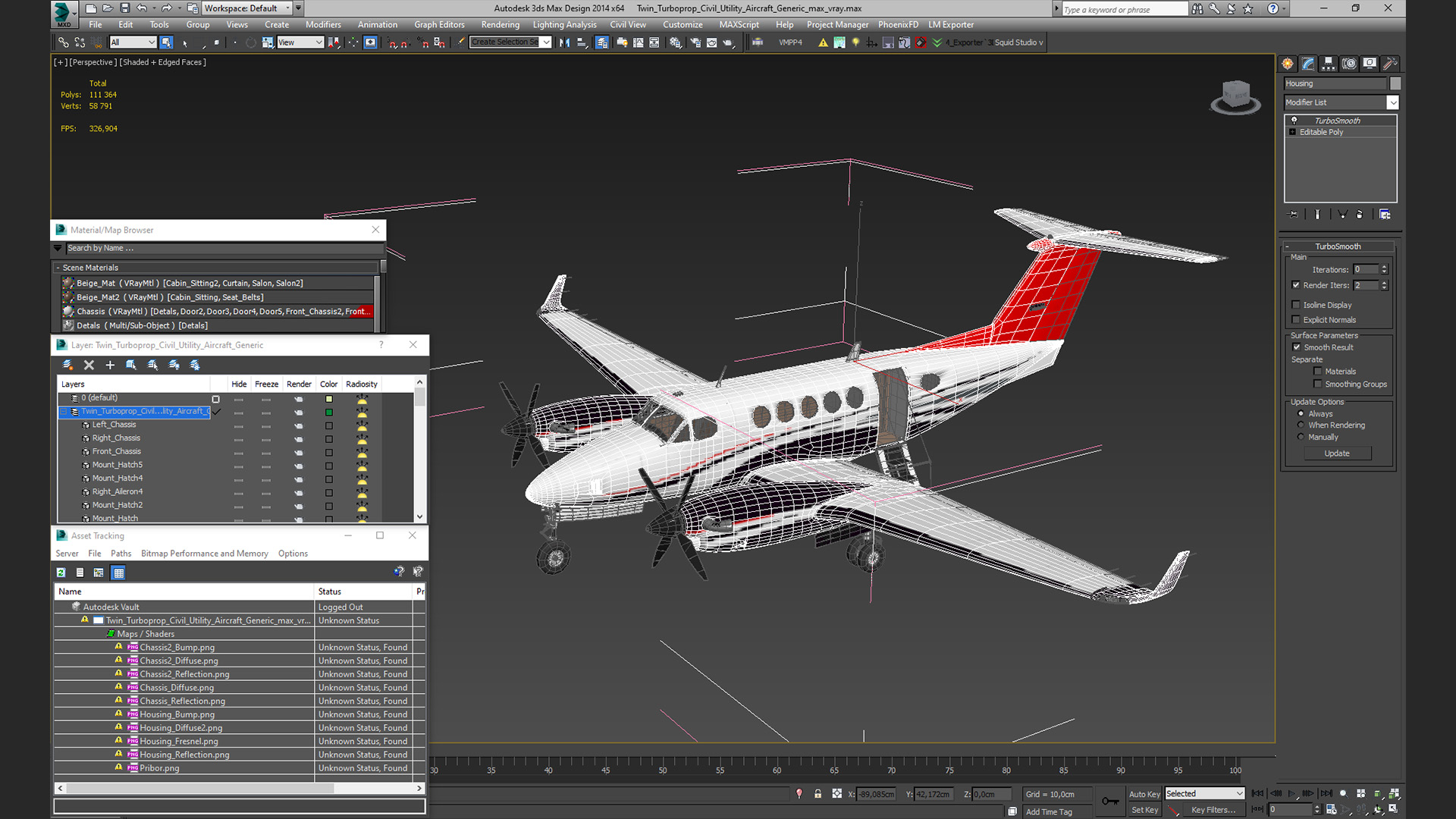Click the color swatch of 0 (default) layer

[329, 399]
